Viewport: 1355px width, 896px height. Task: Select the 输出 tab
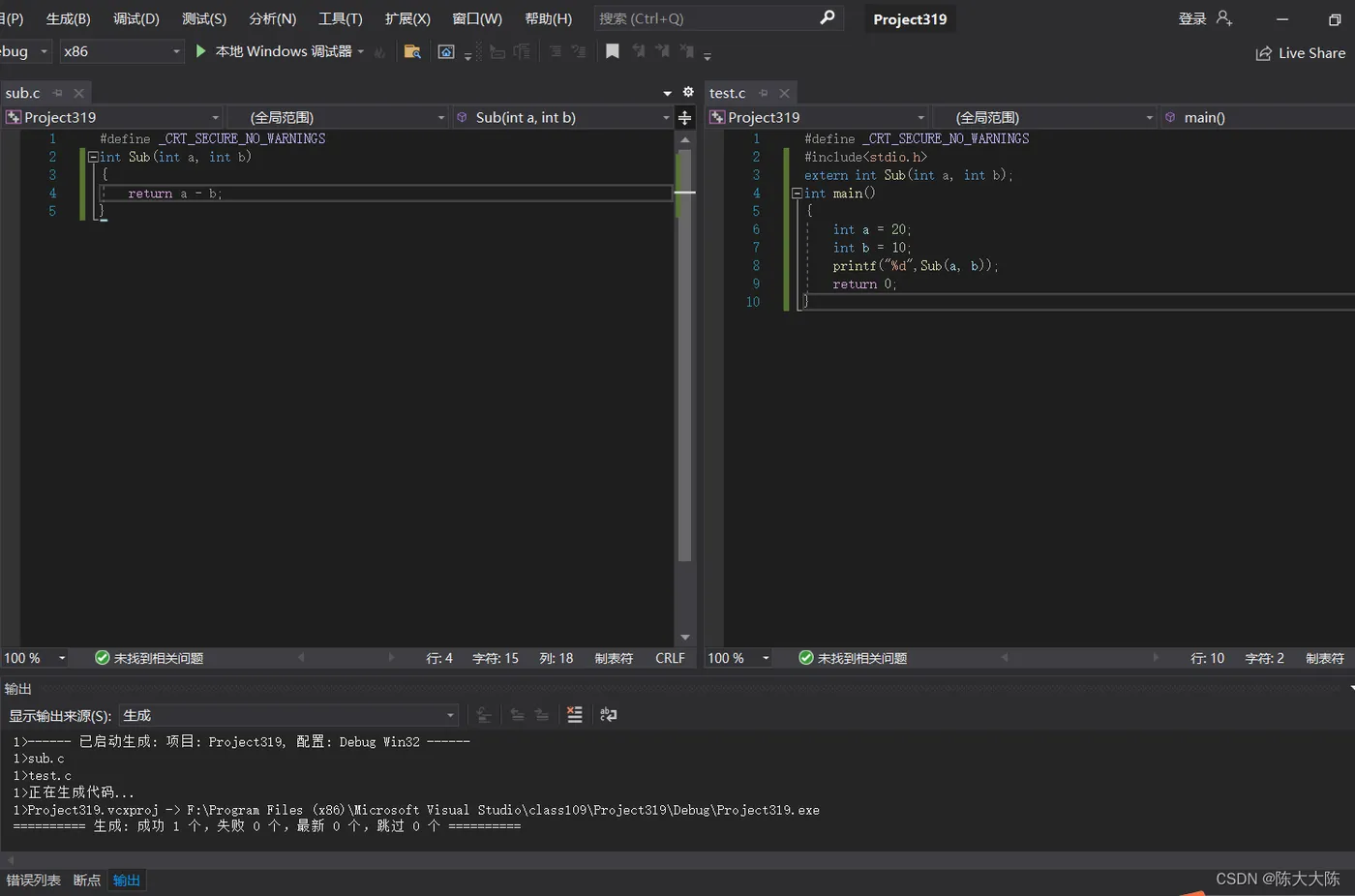coord(127,880)
